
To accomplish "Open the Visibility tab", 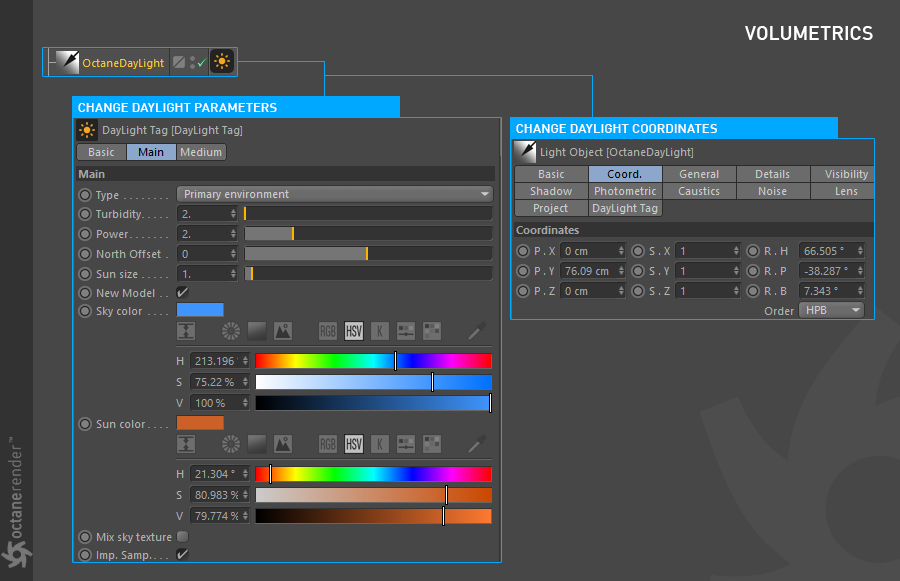I will click(843, 174).
